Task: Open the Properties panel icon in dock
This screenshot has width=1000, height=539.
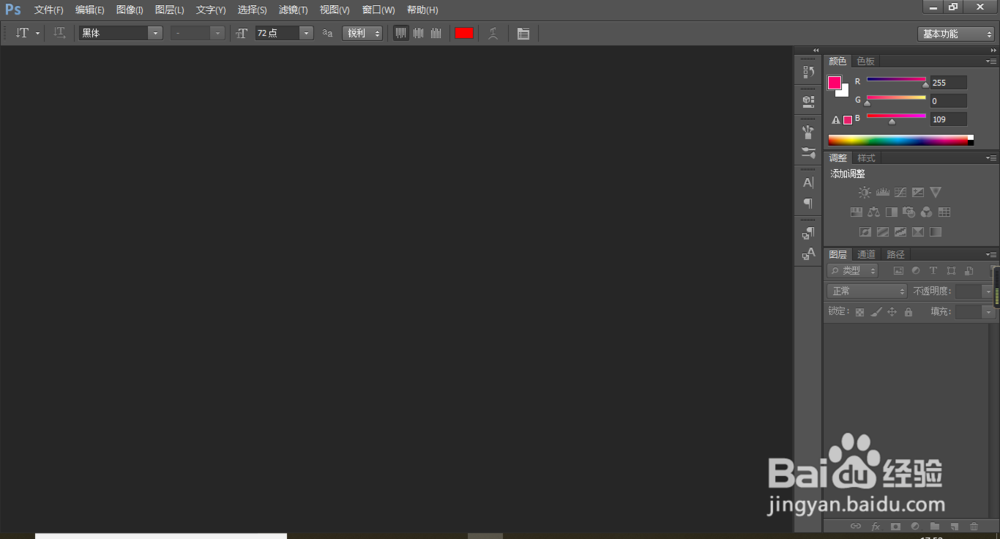Action: click(x=808, y=101)
